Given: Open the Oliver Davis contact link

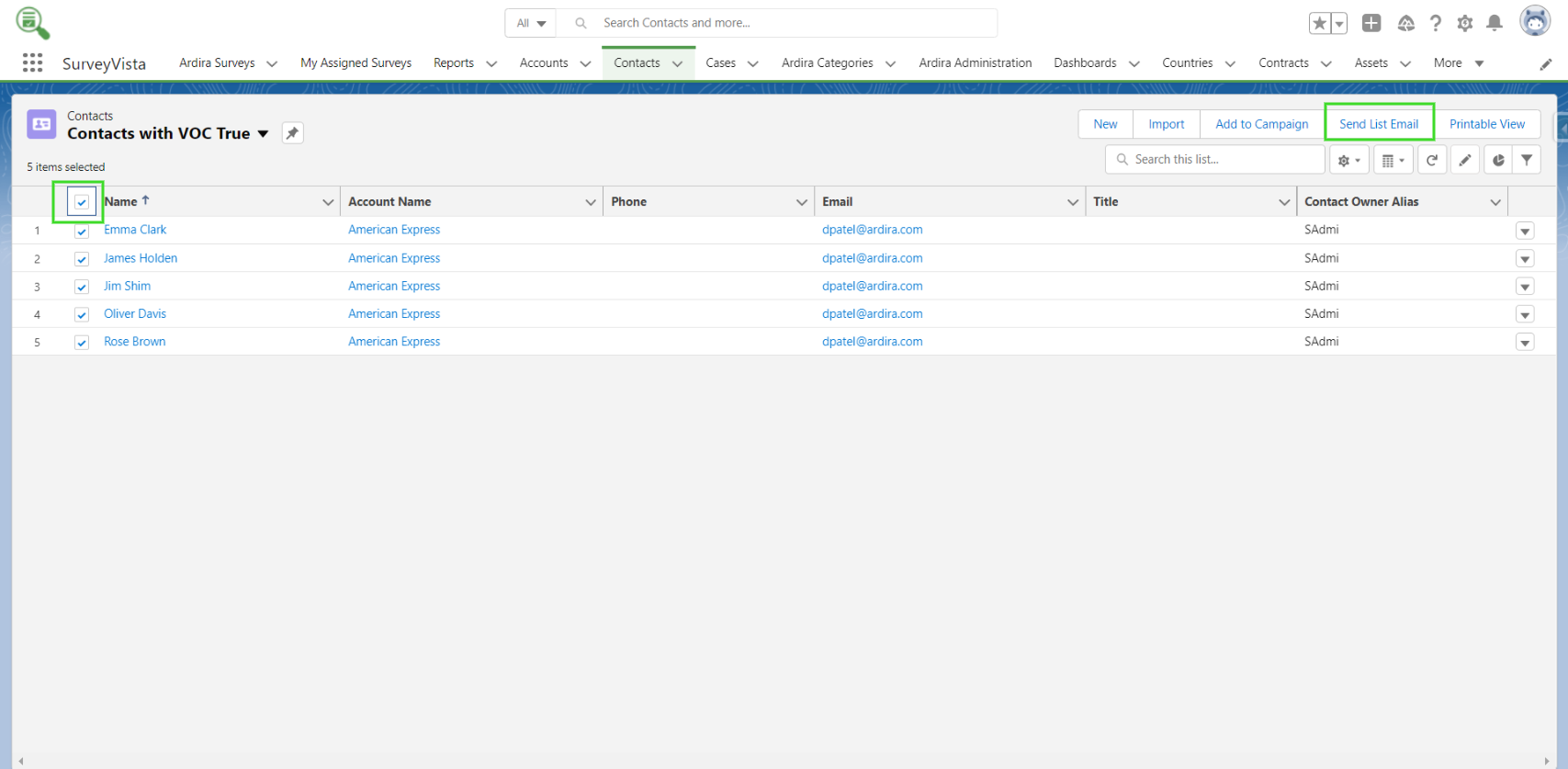Looking at the screenshot, I should pyautogui.click(x=135, y=314).
